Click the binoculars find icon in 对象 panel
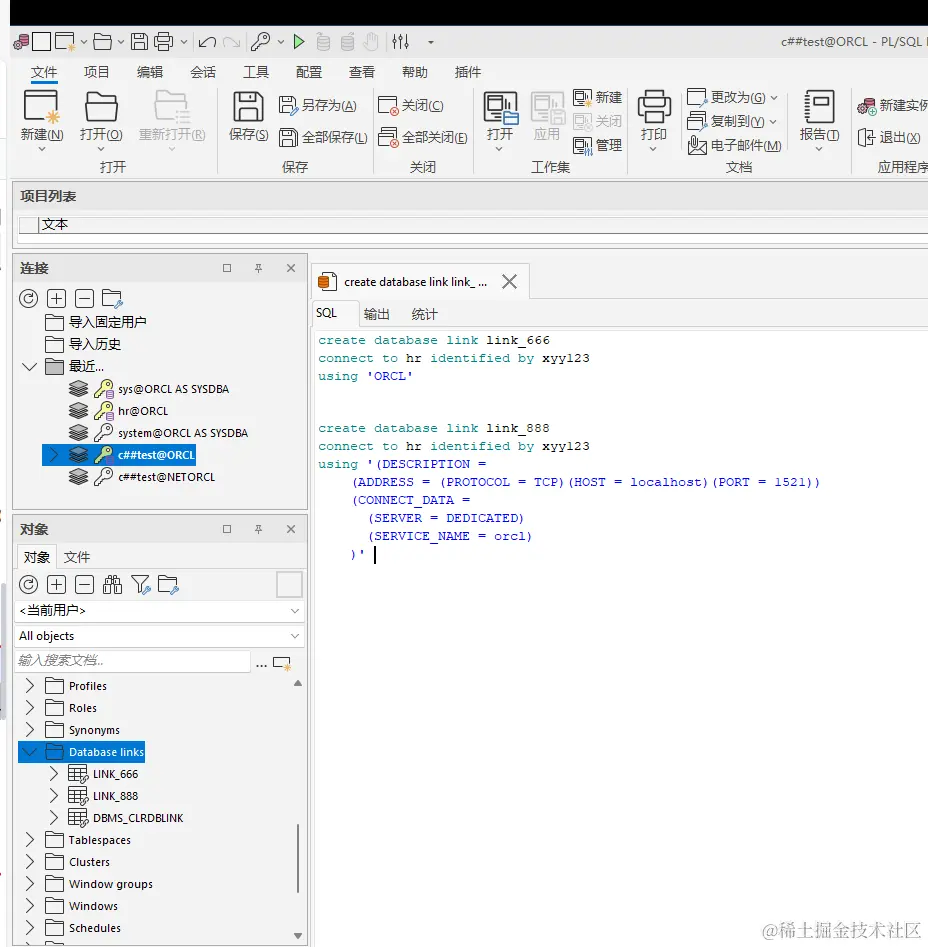Screen dimensions: 928x947 coord(112,585)
